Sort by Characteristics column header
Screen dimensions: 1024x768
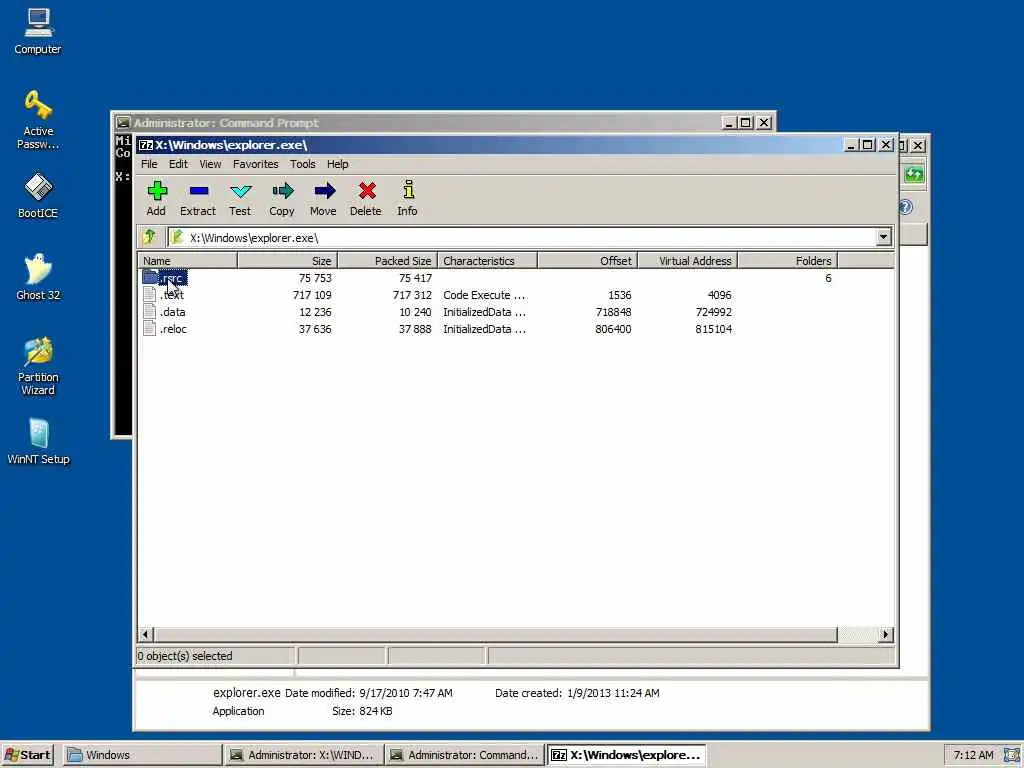tap(487, 261)
